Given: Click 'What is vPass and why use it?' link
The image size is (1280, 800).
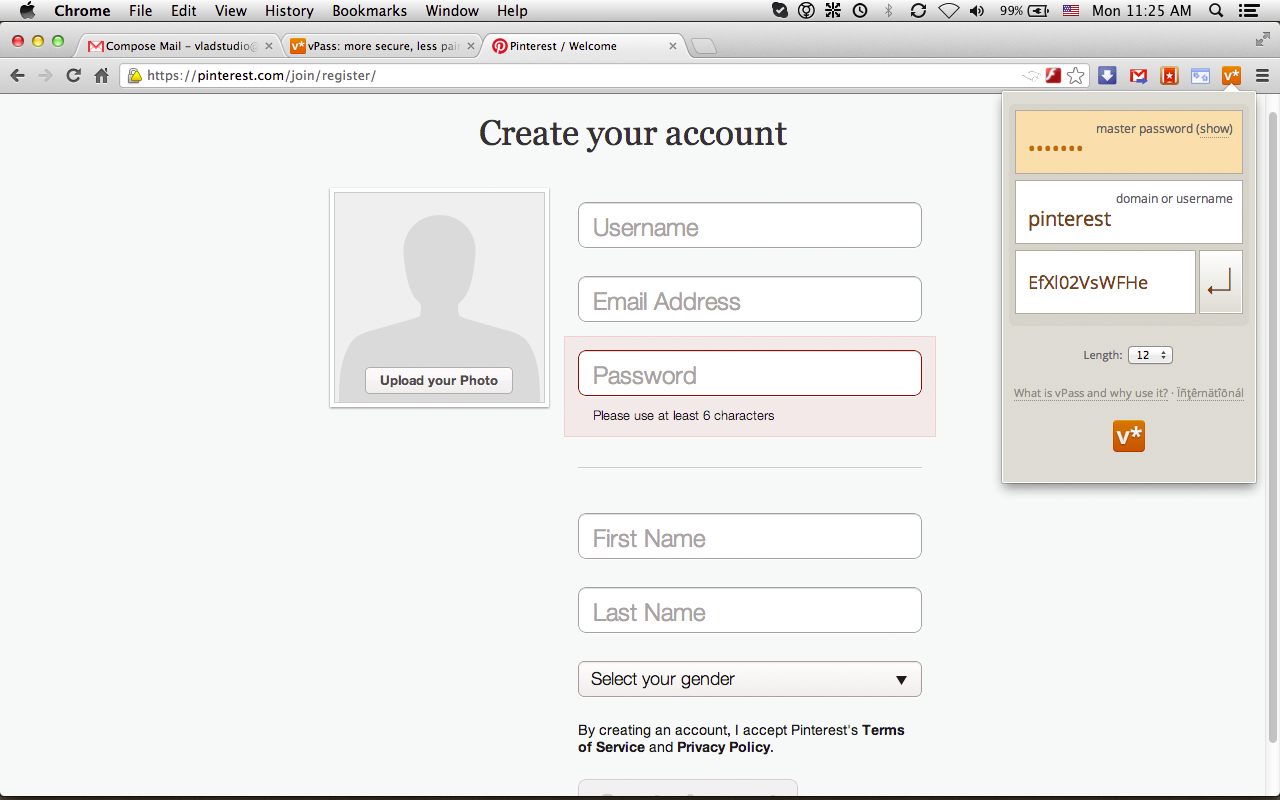Looking at the screenshot, I should click(x=1091, y=393).
